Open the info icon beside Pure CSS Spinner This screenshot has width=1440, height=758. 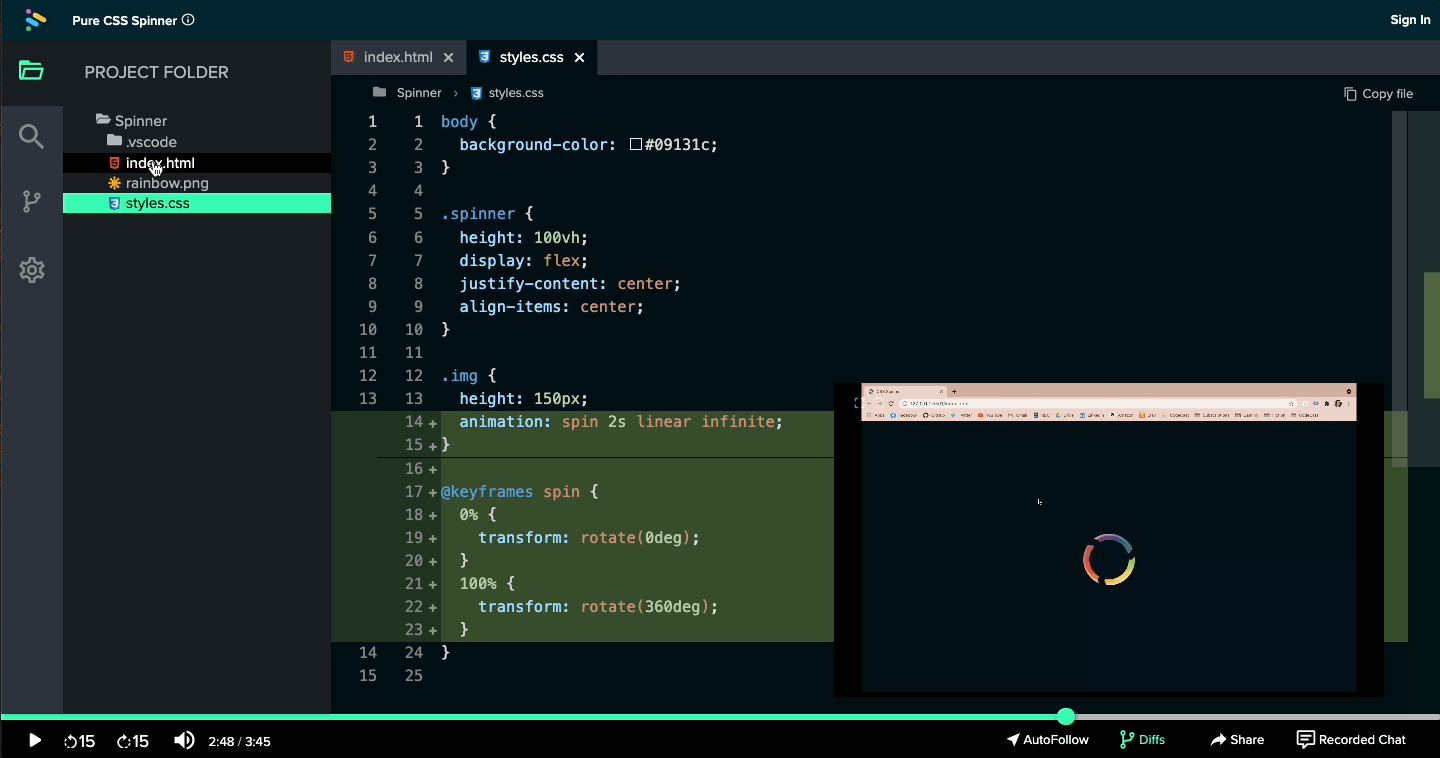189,20
